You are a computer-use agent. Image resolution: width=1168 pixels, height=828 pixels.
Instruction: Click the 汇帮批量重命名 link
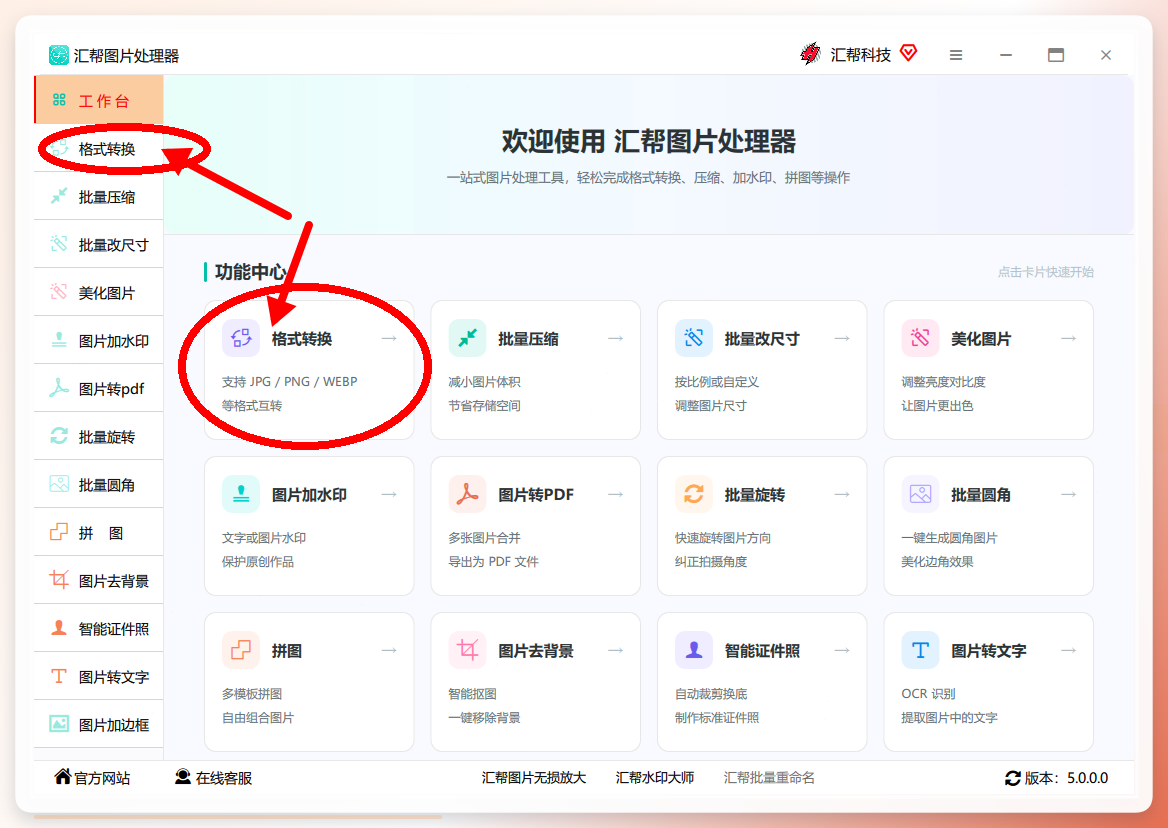click(x=769, y=778)
